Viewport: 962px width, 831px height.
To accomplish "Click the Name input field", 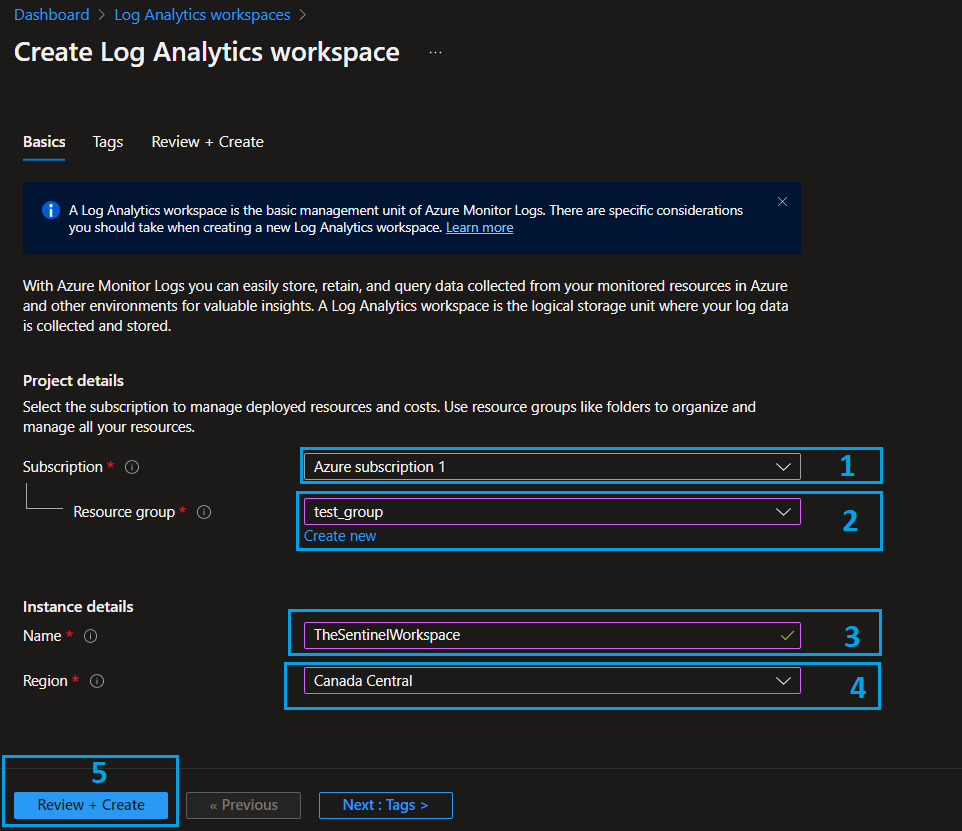I will (552, 635).
